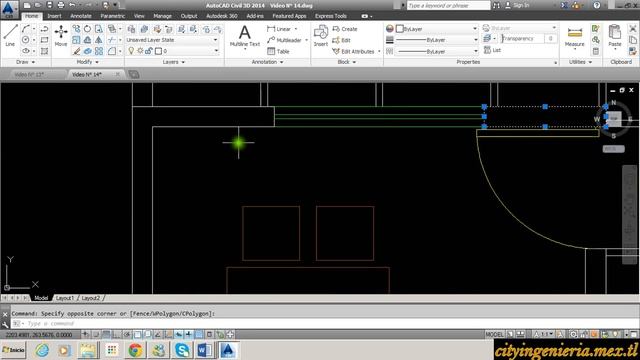Viewport: 640px width, 360px height.
Task: Expand the Modify panel
Action: click(88, 62)
